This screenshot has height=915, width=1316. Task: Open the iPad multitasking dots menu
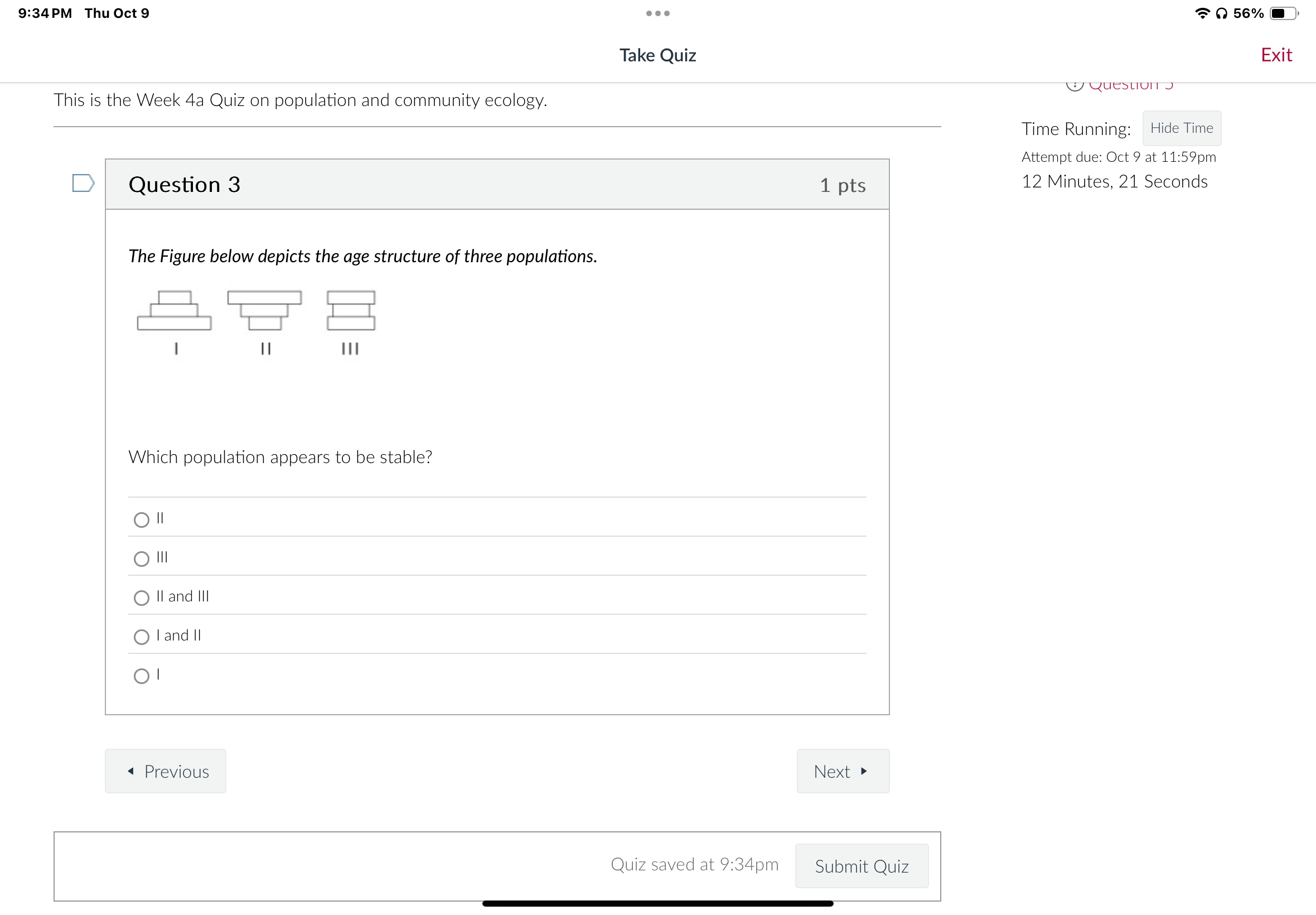coord(657,13)
